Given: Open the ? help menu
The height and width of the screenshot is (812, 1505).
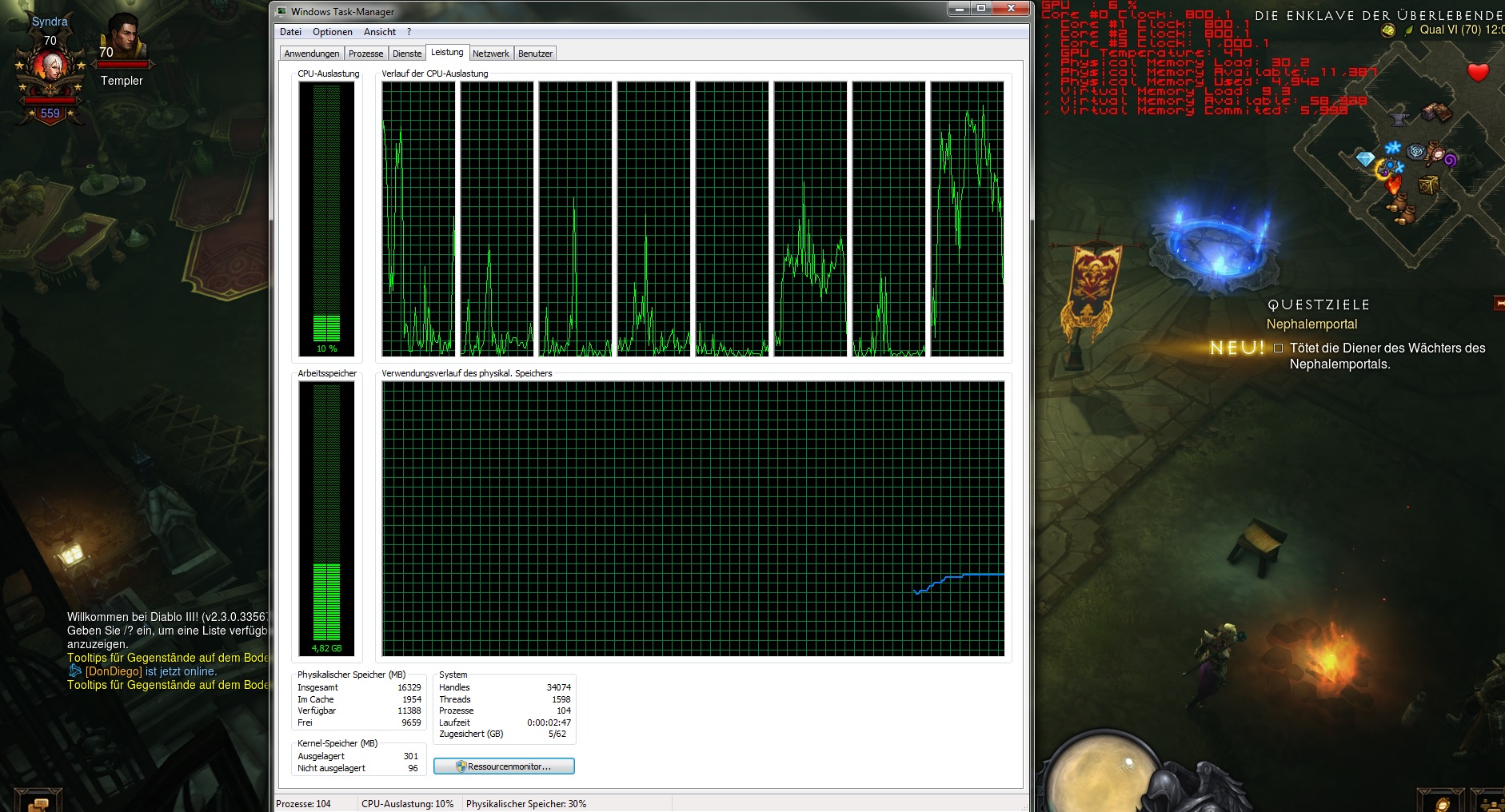Looking at the screenshot, I should (x=409, y=32).
